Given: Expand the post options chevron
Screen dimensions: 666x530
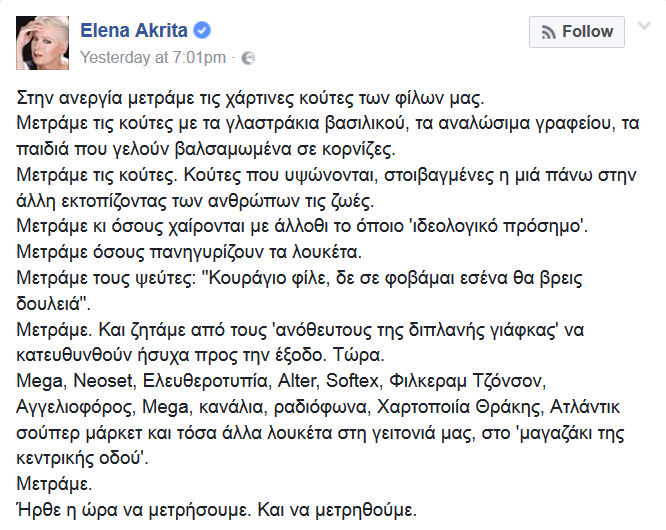Looking at the screenshot, I should 644,26.
